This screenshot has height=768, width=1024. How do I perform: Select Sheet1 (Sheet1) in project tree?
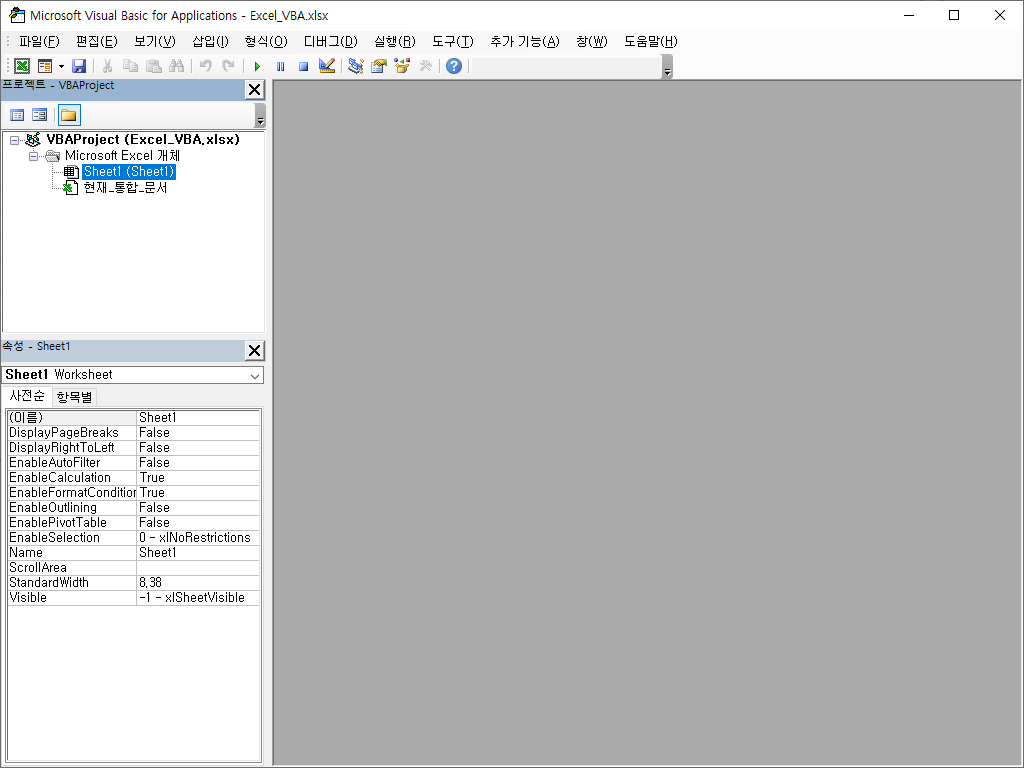coord(129,172)
